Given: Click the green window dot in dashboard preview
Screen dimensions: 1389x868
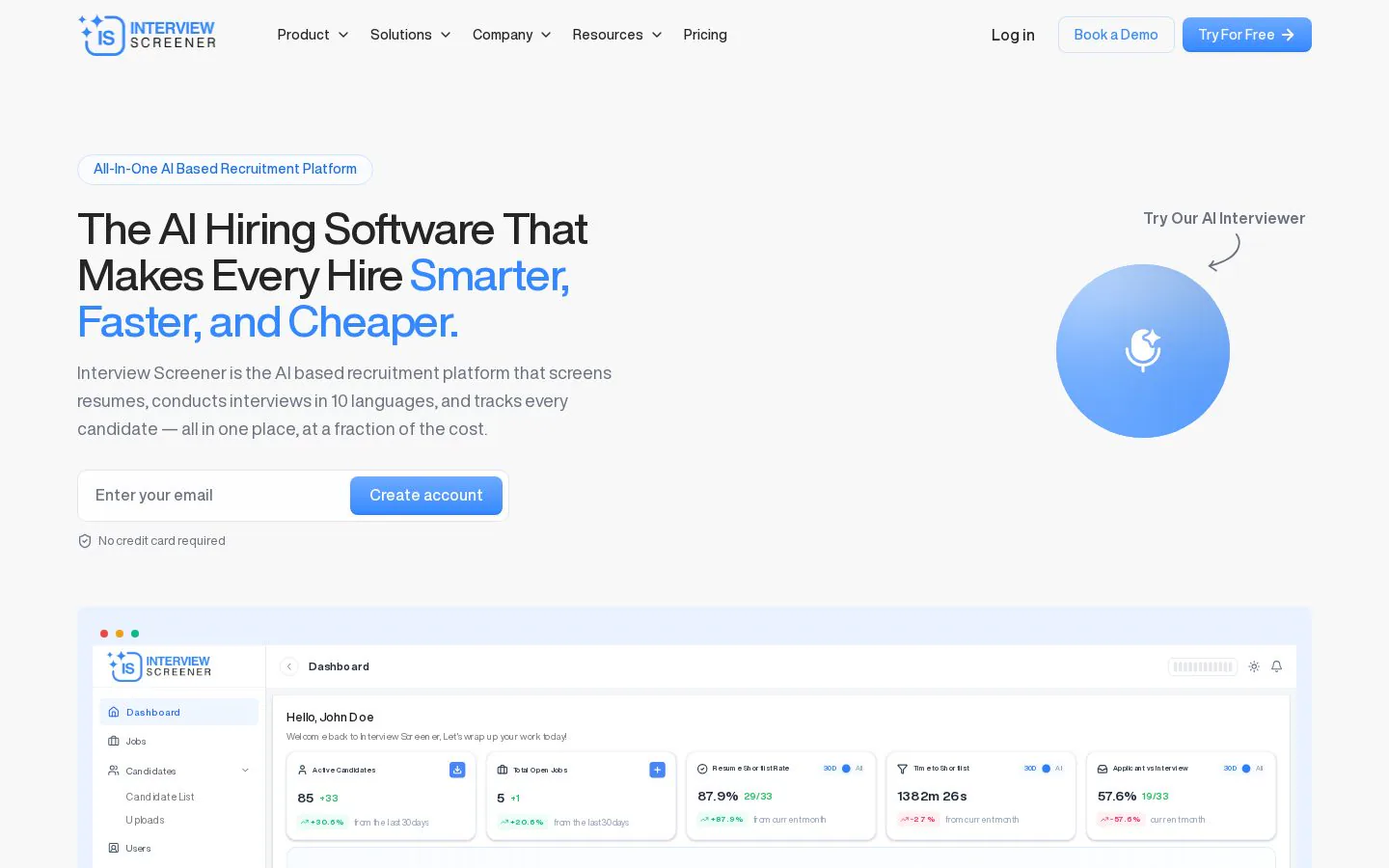Looking at the screenshot, I should (x=135, y=634).
